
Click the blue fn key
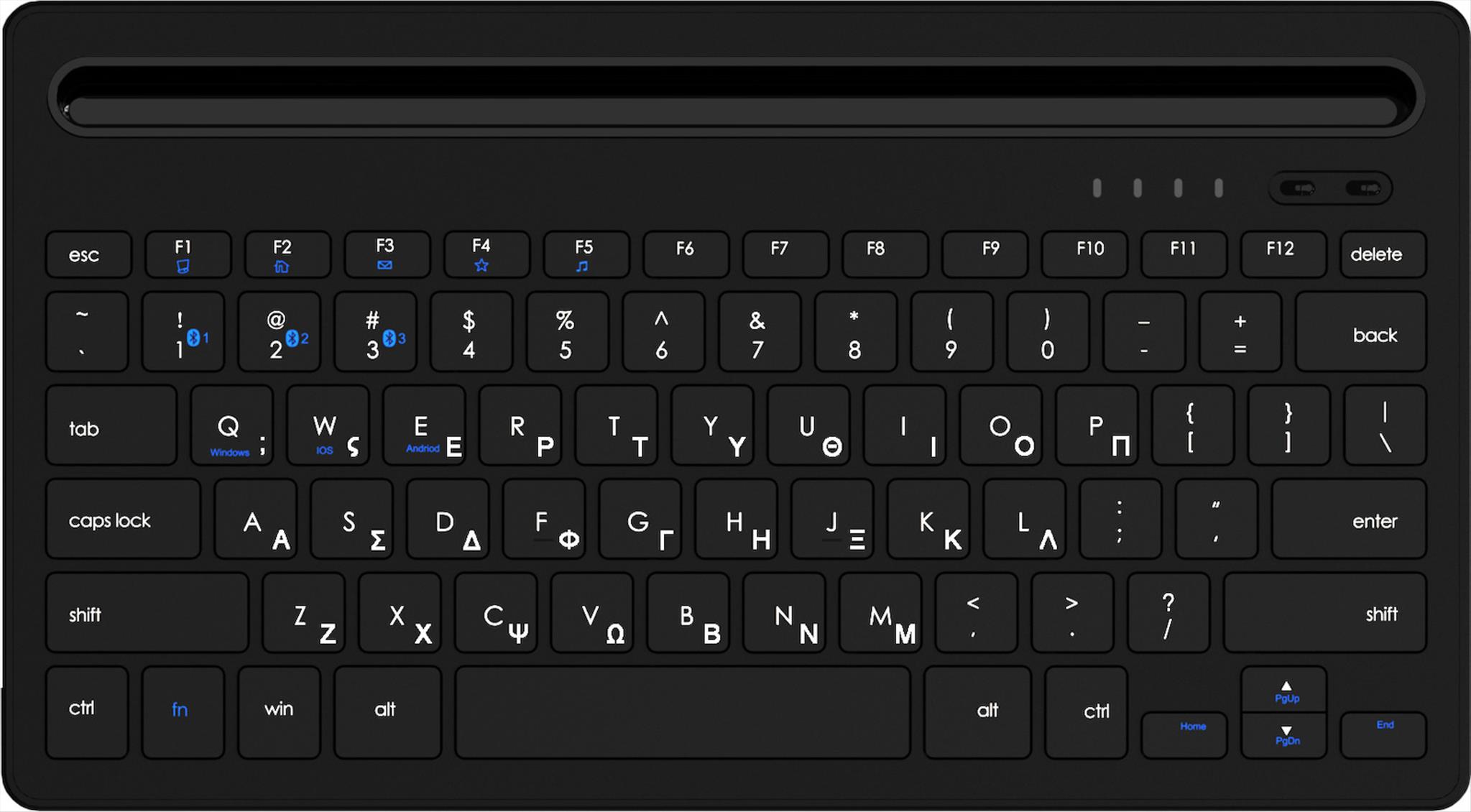tap(183, 712)
